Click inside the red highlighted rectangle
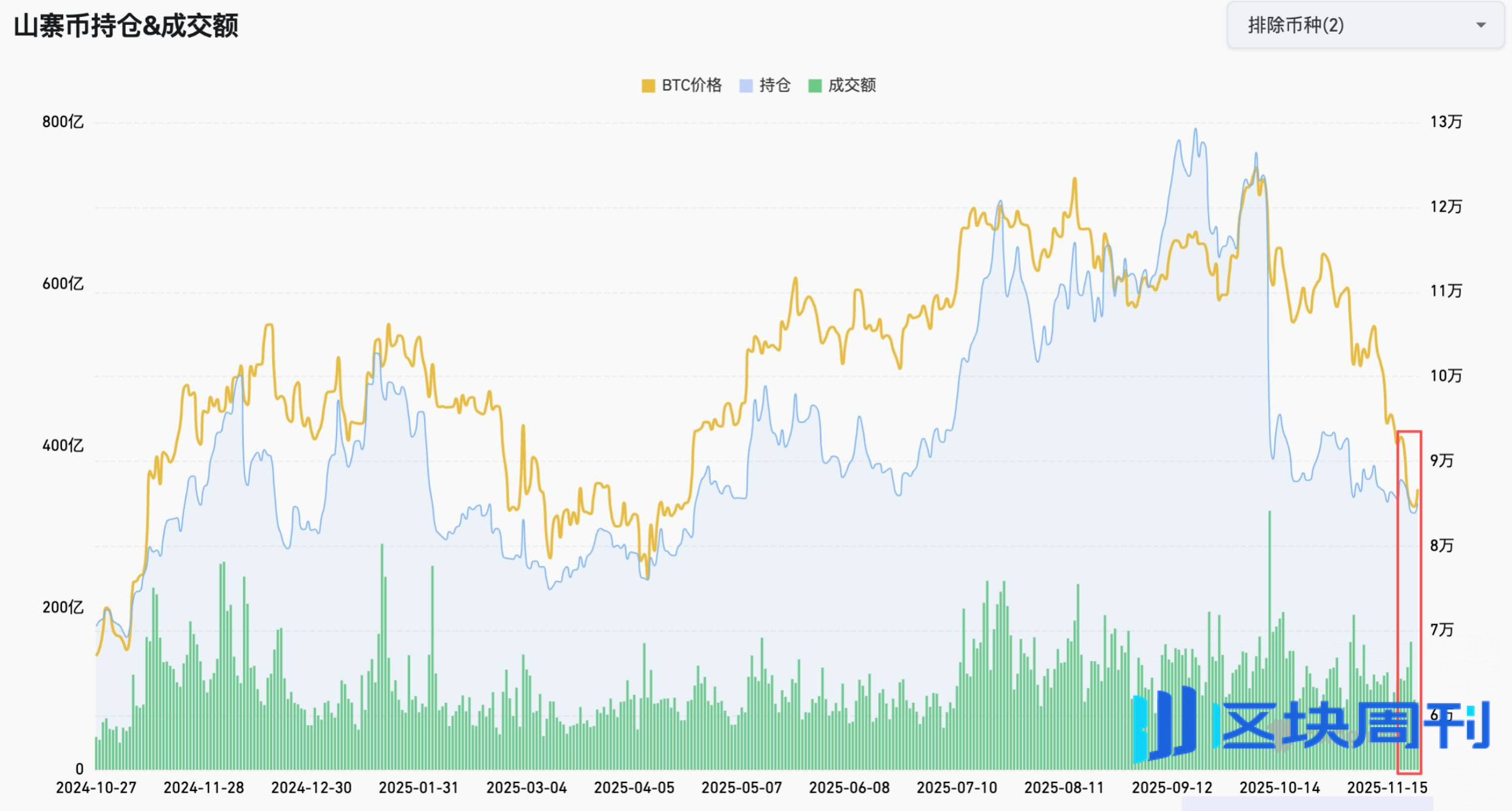Viewport: 1512px width, 811px height. (x=1409, y=602)
